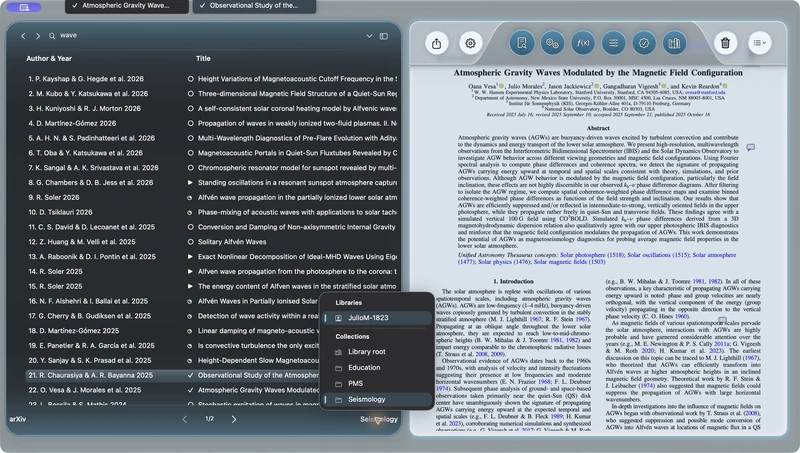Screen dimensions: 800x453
Task: Toggle status circle for M. Kubo 2026 paper
Action: [190, 94]
